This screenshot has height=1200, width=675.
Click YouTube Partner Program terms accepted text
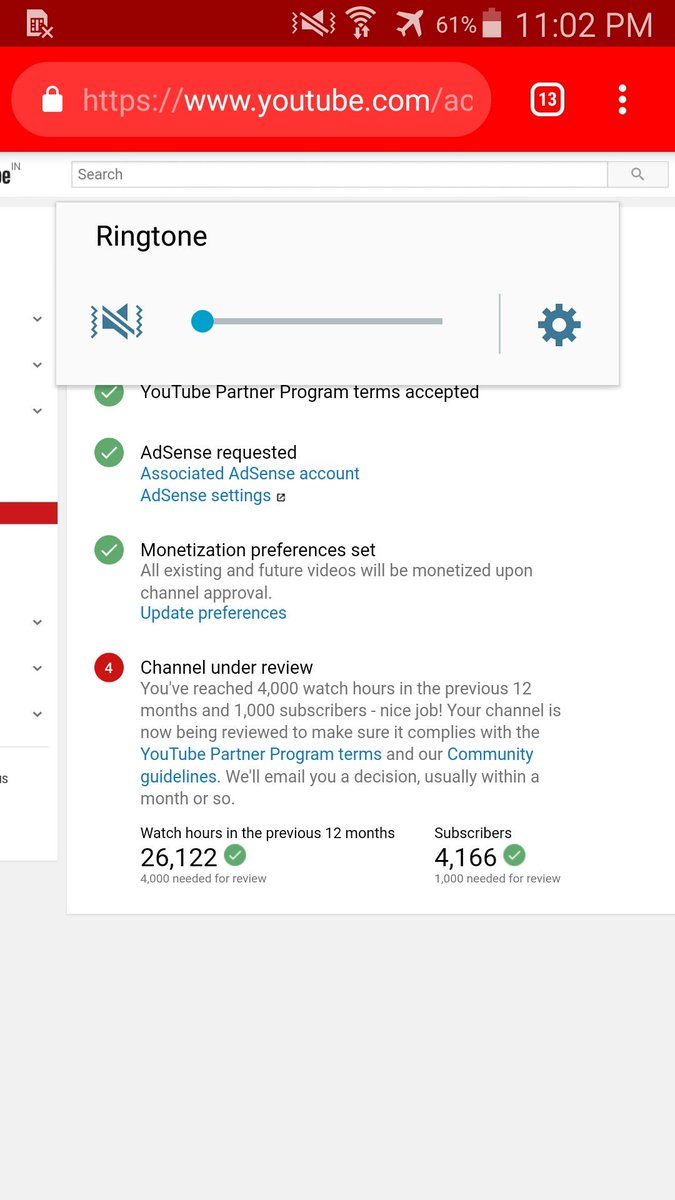point(310,392)
